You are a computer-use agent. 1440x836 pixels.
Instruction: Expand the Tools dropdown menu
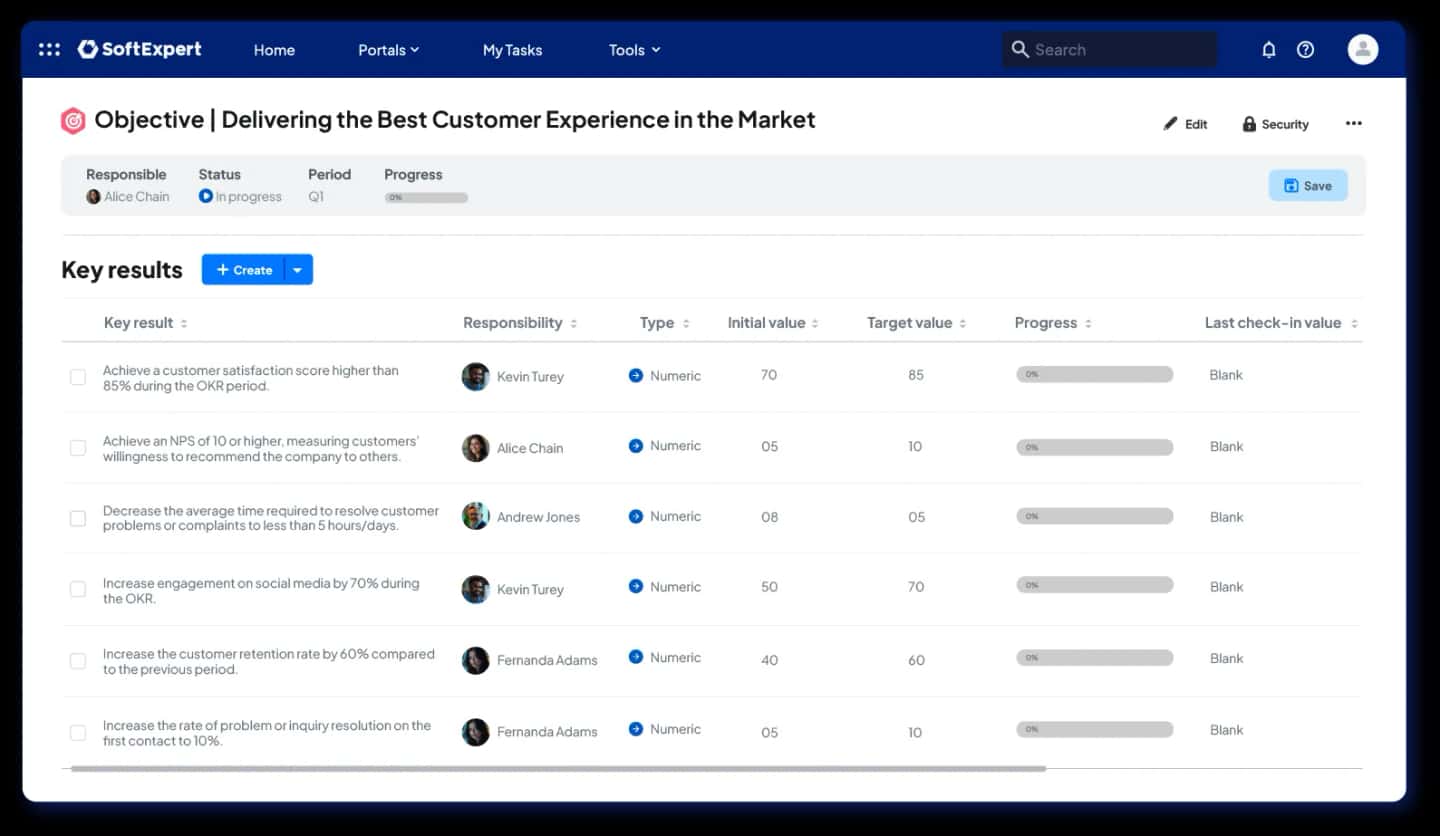(x=635, y=50)
